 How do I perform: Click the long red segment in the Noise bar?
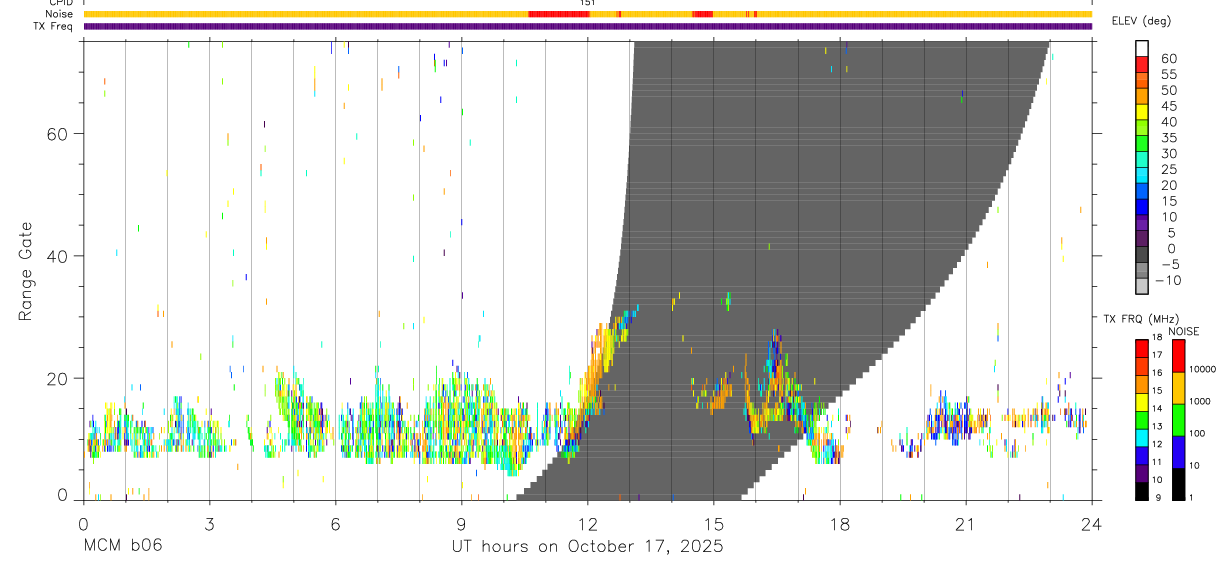point(558,14)
